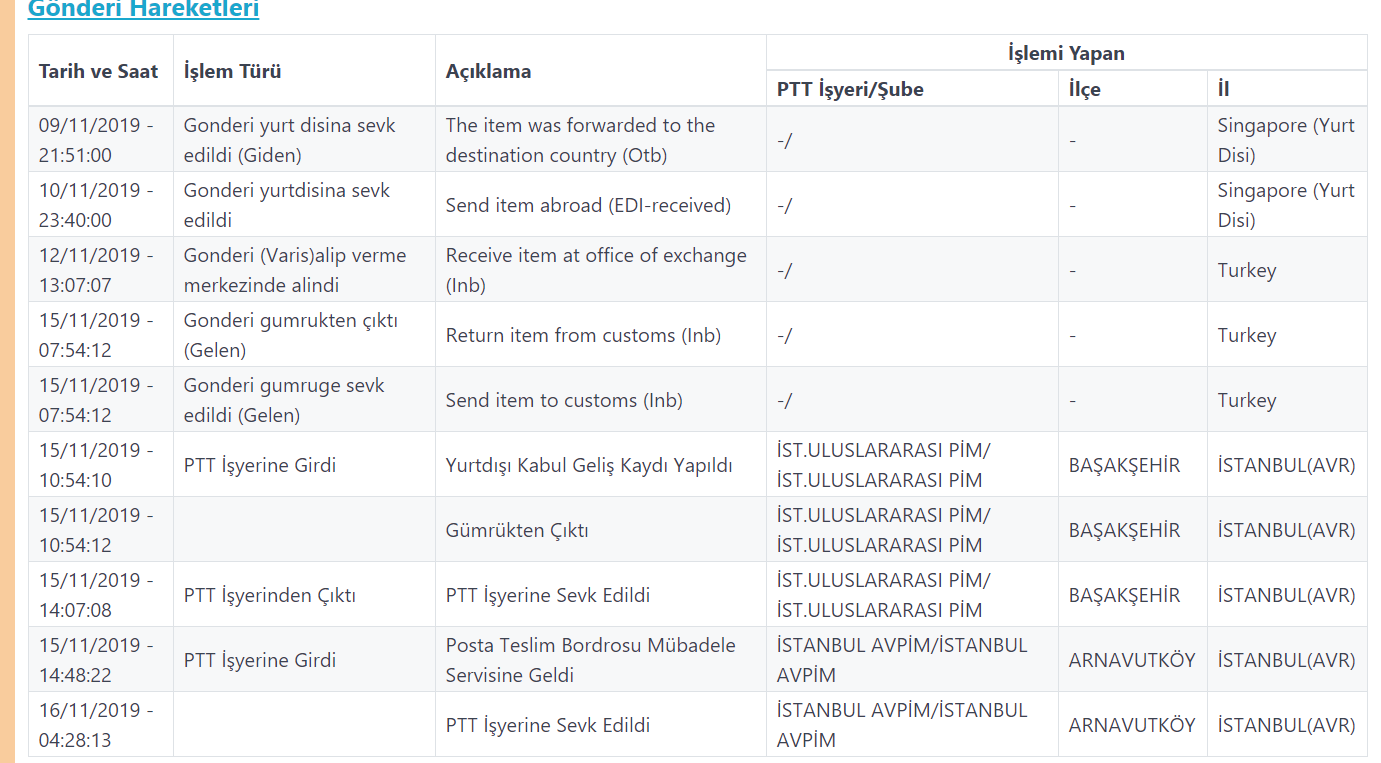
Task: Click the İlçe column header
Action: pos(1084,89)
